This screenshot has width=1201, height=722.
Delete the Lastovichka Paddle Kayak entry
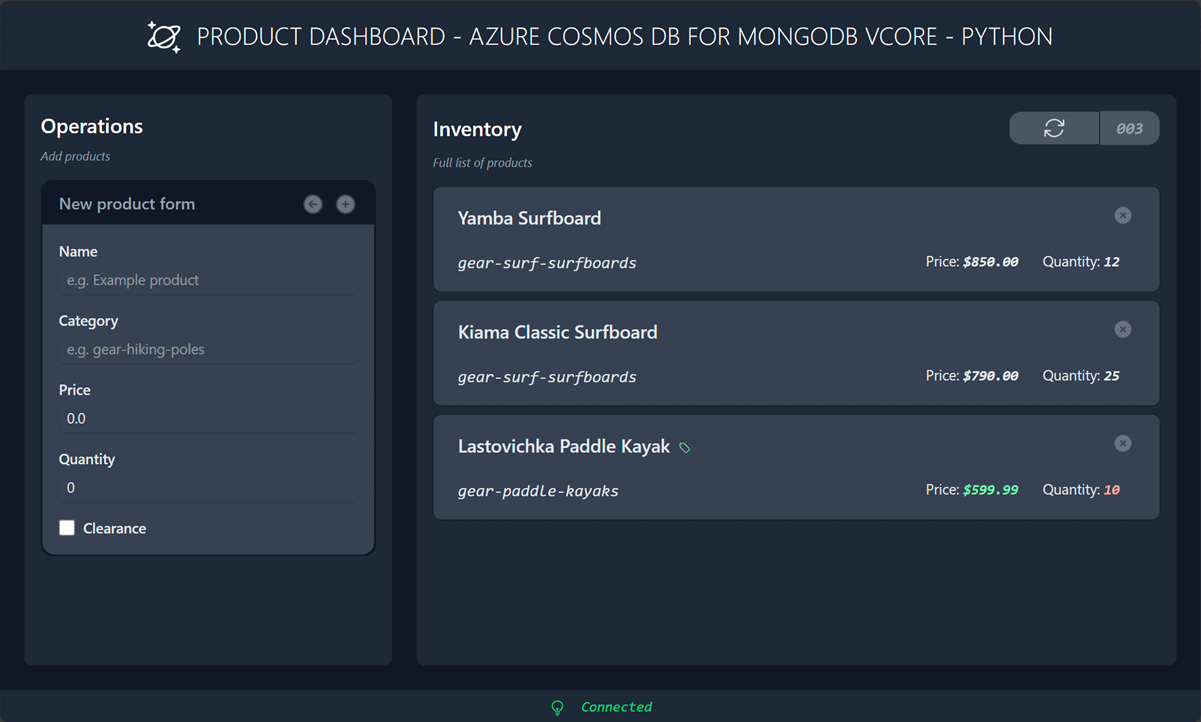tap(1123, 443)
